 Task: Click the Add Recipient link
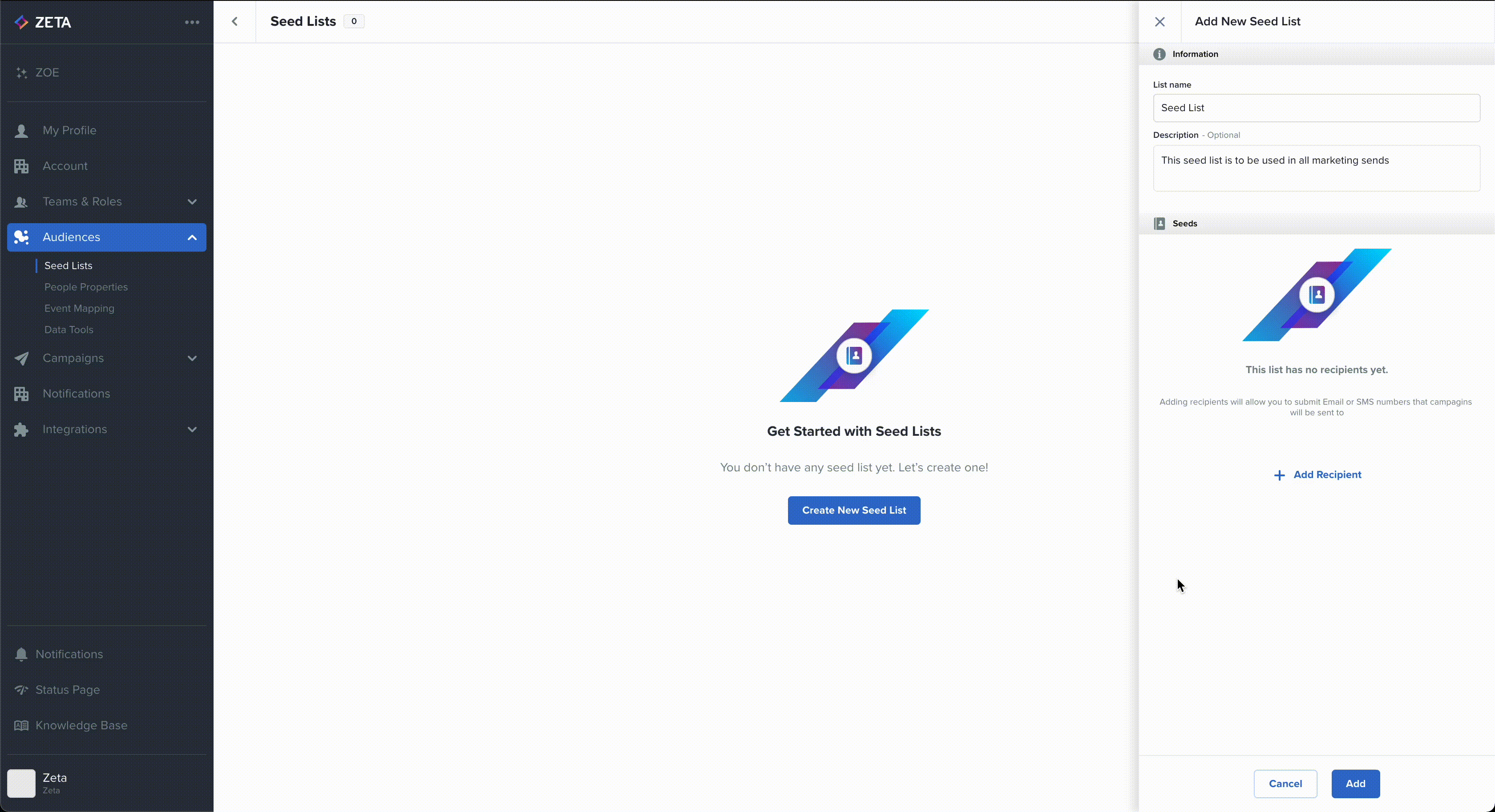1317,474
